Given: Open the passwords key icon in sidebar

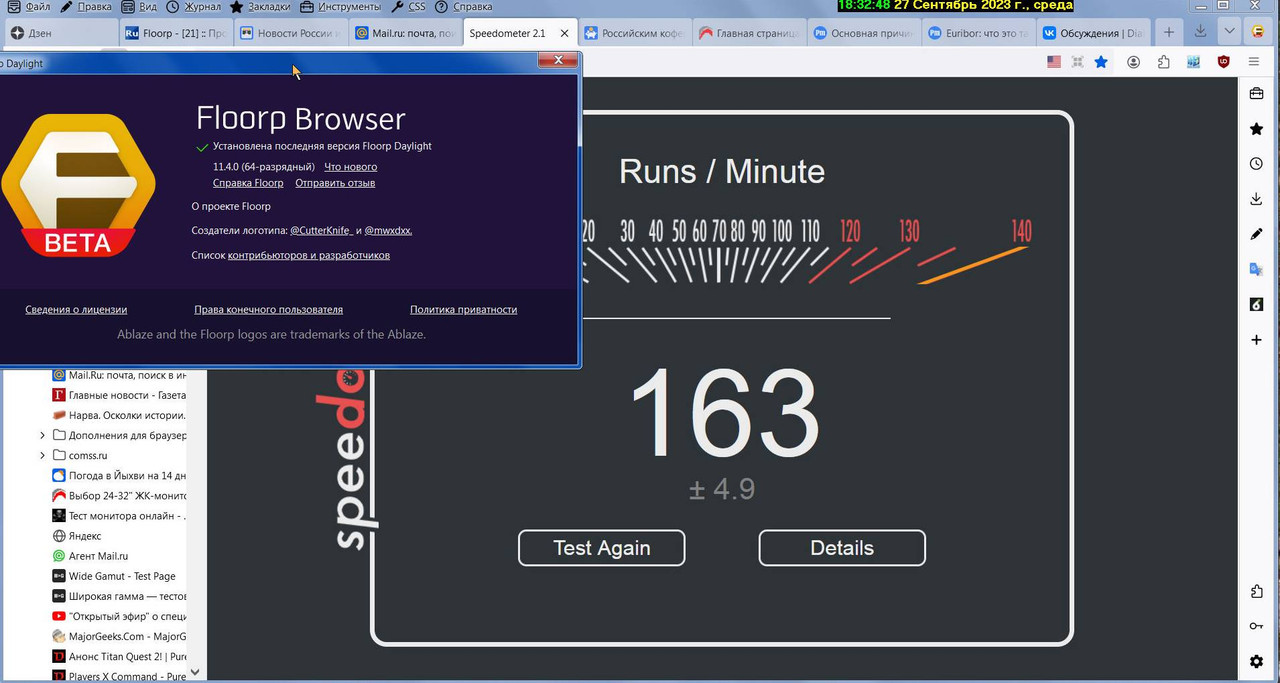Looking at the screenshot, I should tap(1256, 626).
